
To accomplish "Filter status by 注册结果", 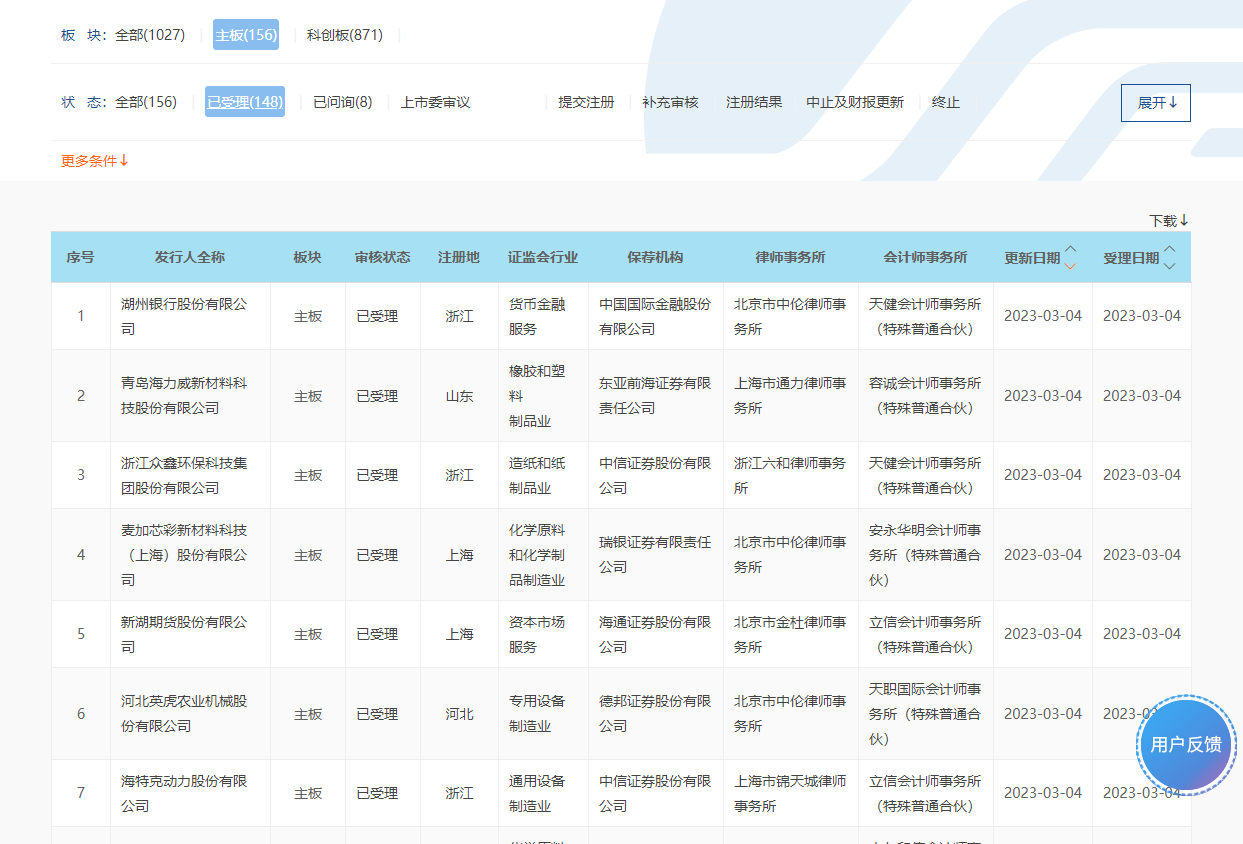I will click(754, 102).
